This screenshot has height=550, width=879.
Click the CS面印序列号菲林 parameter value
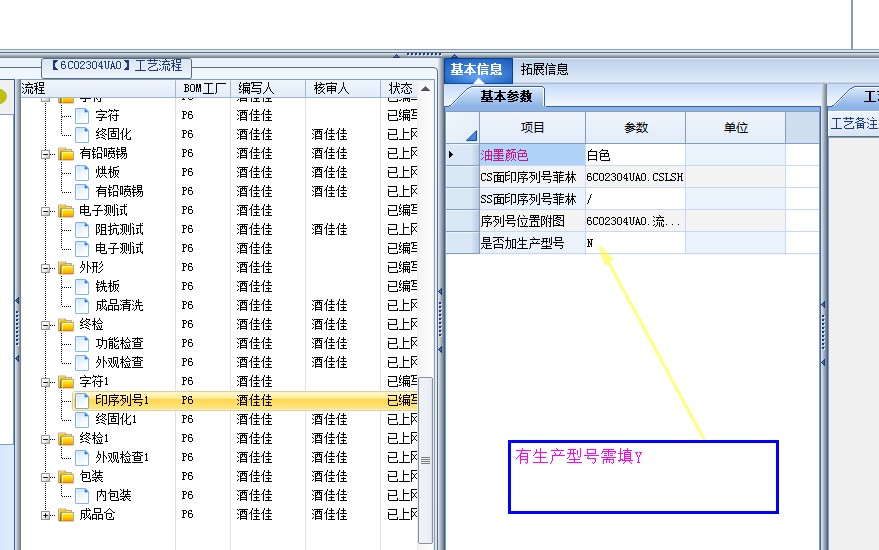tap(635, 177)
